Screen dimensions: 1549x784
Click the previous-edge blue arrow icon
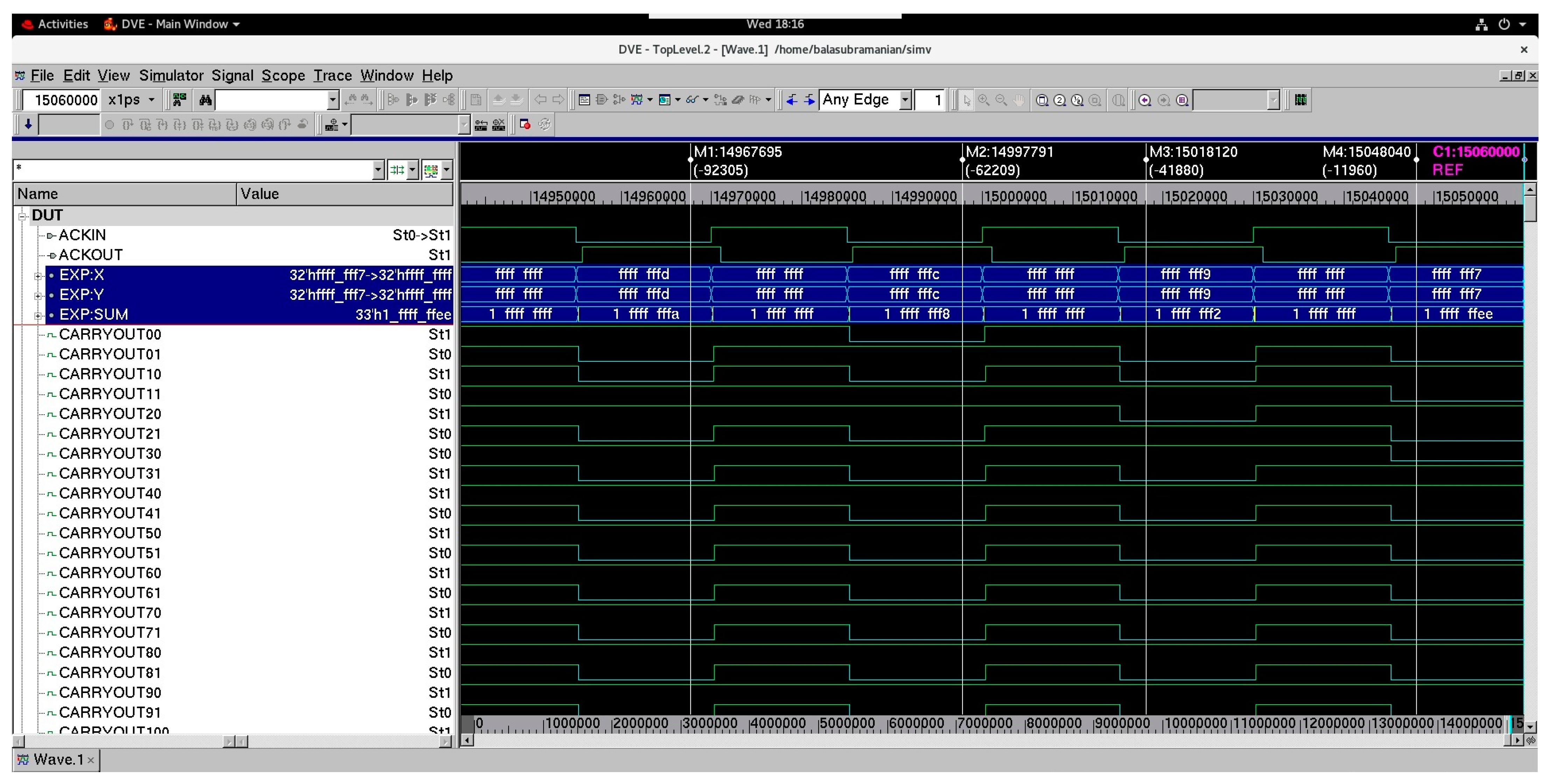[792, 100]
